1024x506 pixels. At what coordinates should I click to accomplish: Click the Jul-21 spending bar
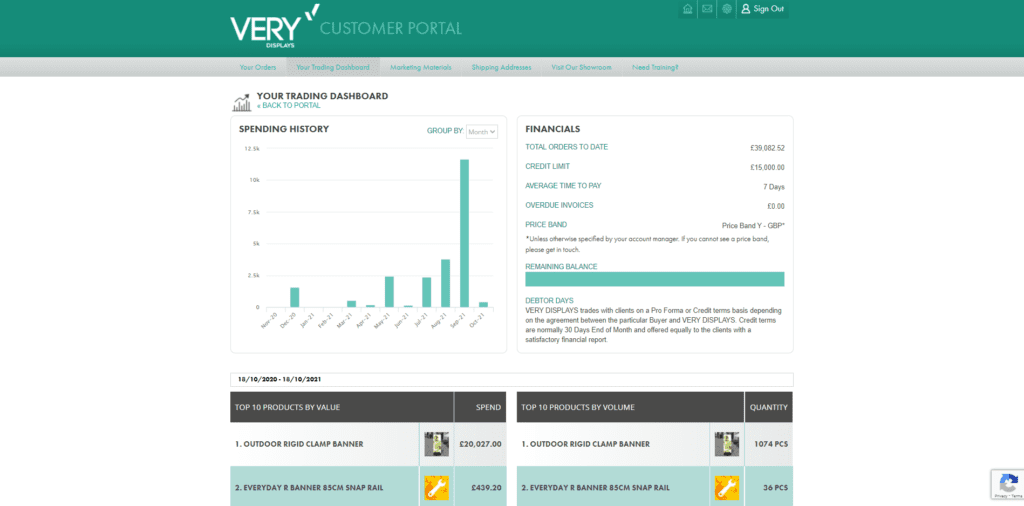coord(426,292)
